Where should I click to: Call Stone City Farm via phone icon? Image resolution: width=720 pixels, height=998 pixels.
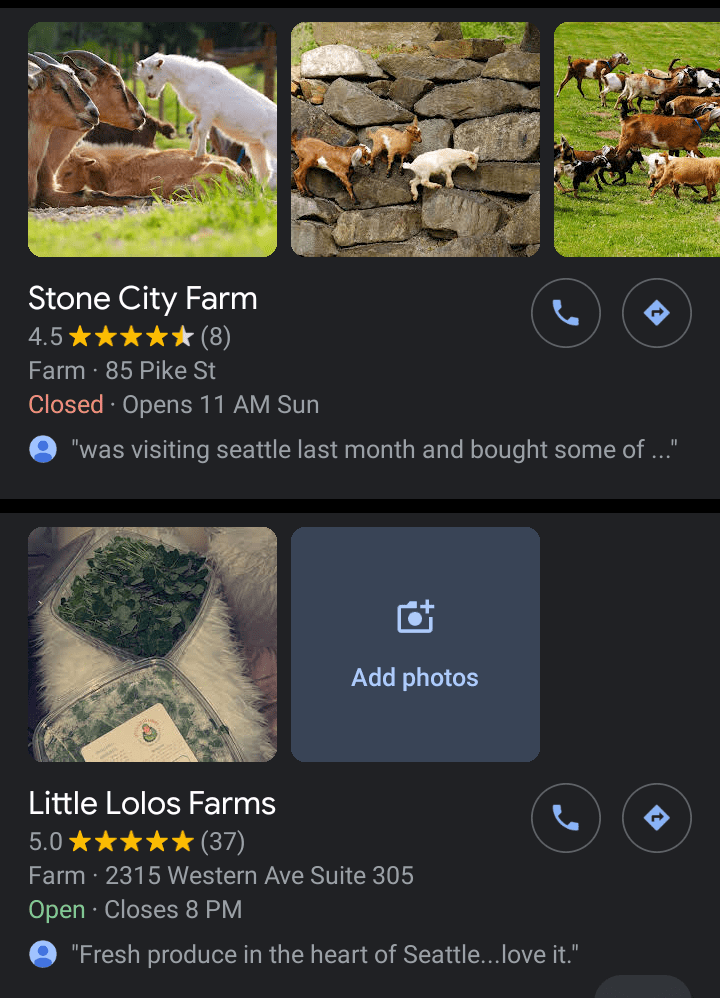click(x=566, y=313)
